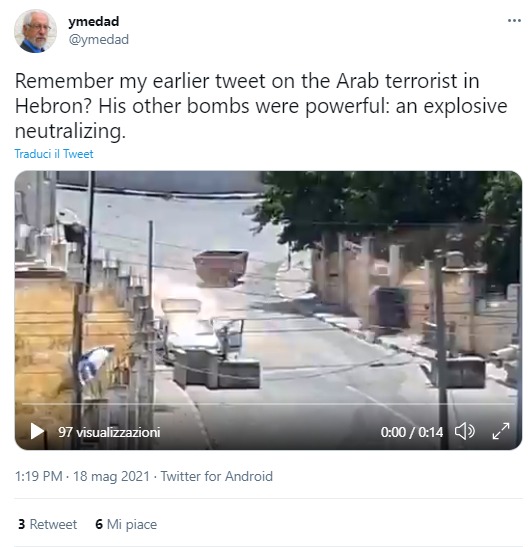The image size is (532, 547).
Task: Click ymedad's profile avatar
Action: [x=35, y=31]
